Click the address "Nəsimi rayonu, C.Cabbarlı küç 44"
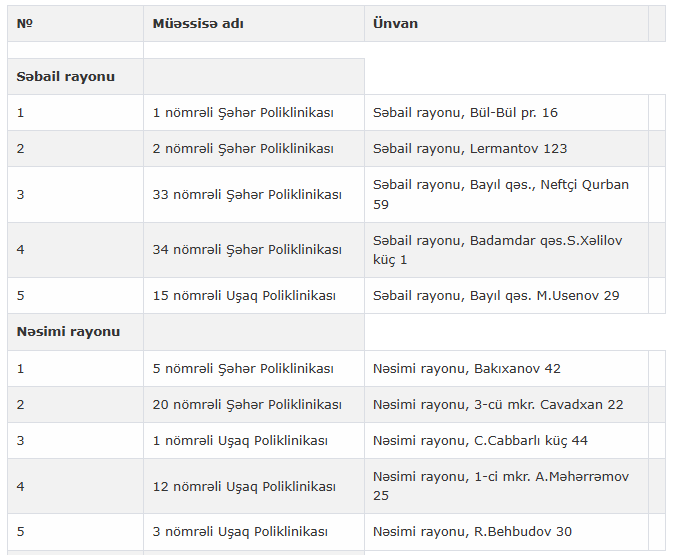This screenshot has height=555, width=675. pyautogui.click(x=480, y=441)
